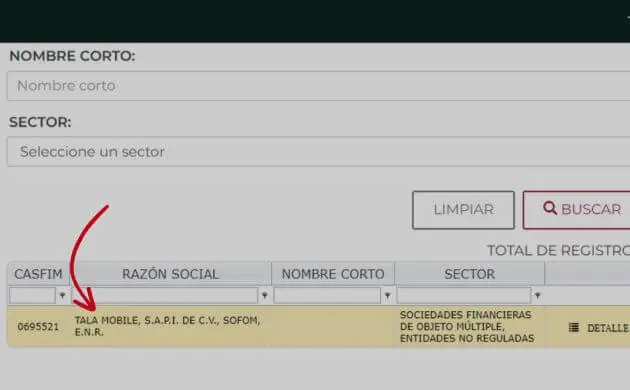This screenshot has height=390, width=630.
Task: Click the magnifier icon in BUSCAR
Action: pos(550,208)
